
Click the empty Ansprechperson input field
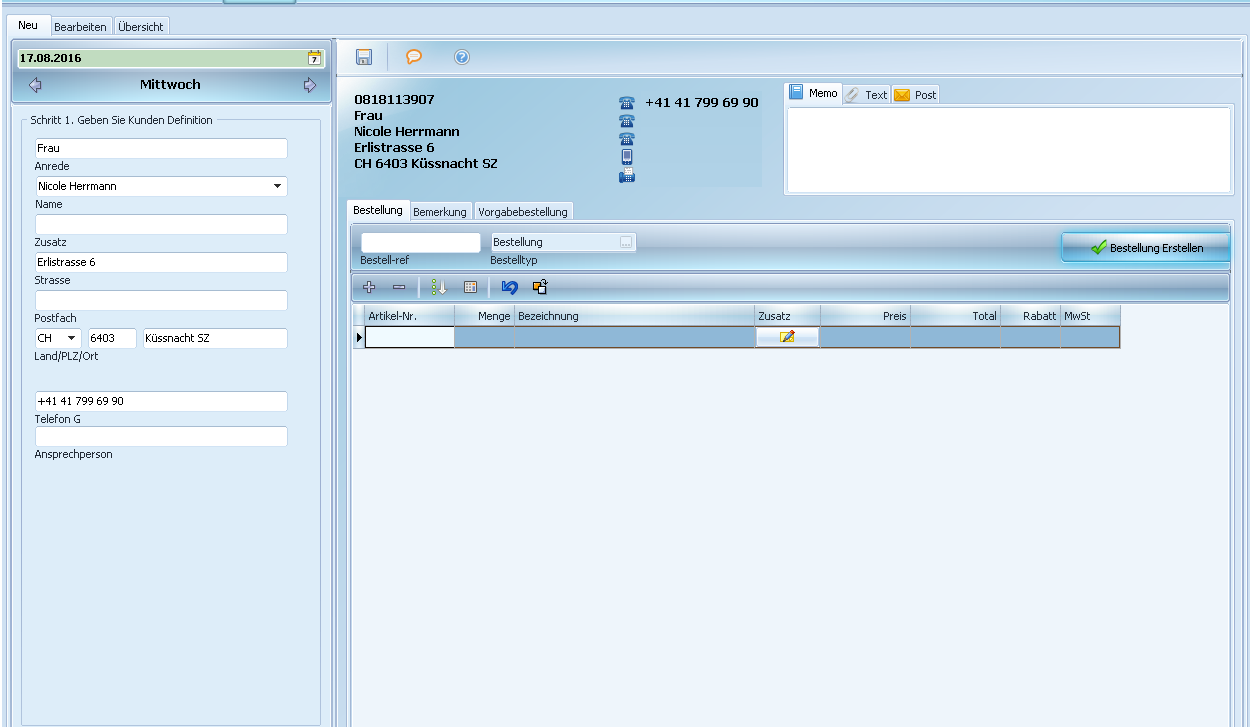click(161, 436)
